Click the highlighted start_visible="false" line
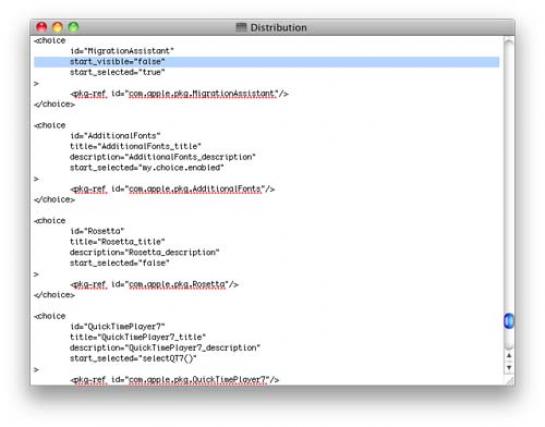The image size is (545, 427). [x=267, y=62]
